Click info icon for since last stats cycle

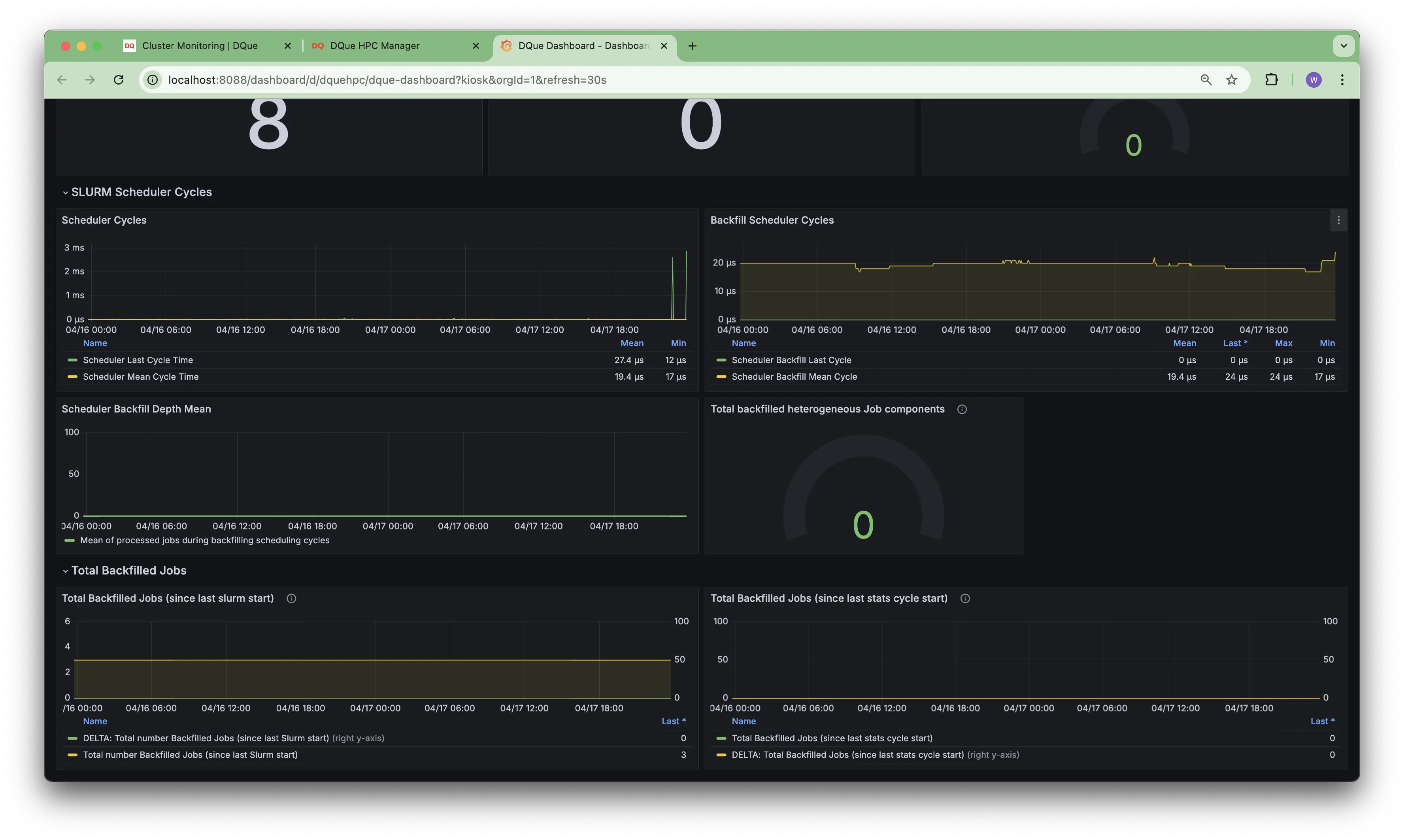coord(965,598)
